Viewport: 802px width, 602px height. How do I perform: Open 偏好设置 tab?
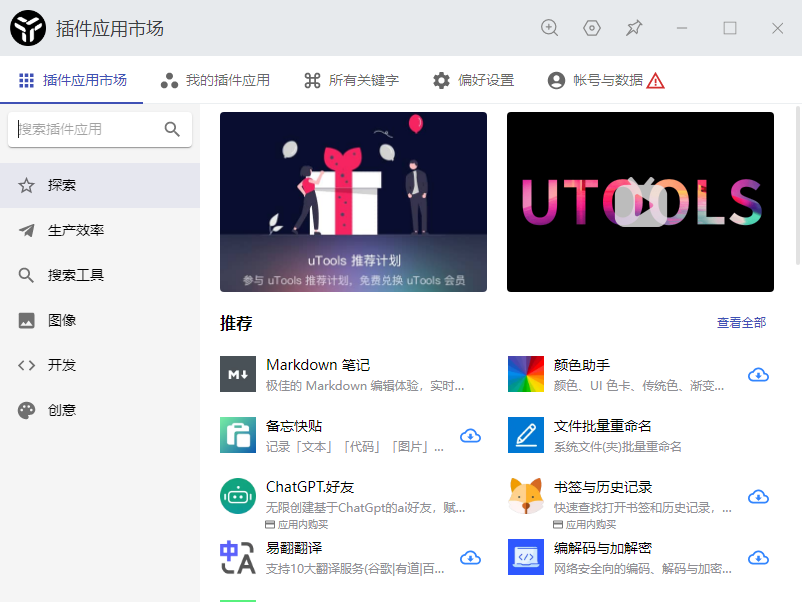(473, 80)
